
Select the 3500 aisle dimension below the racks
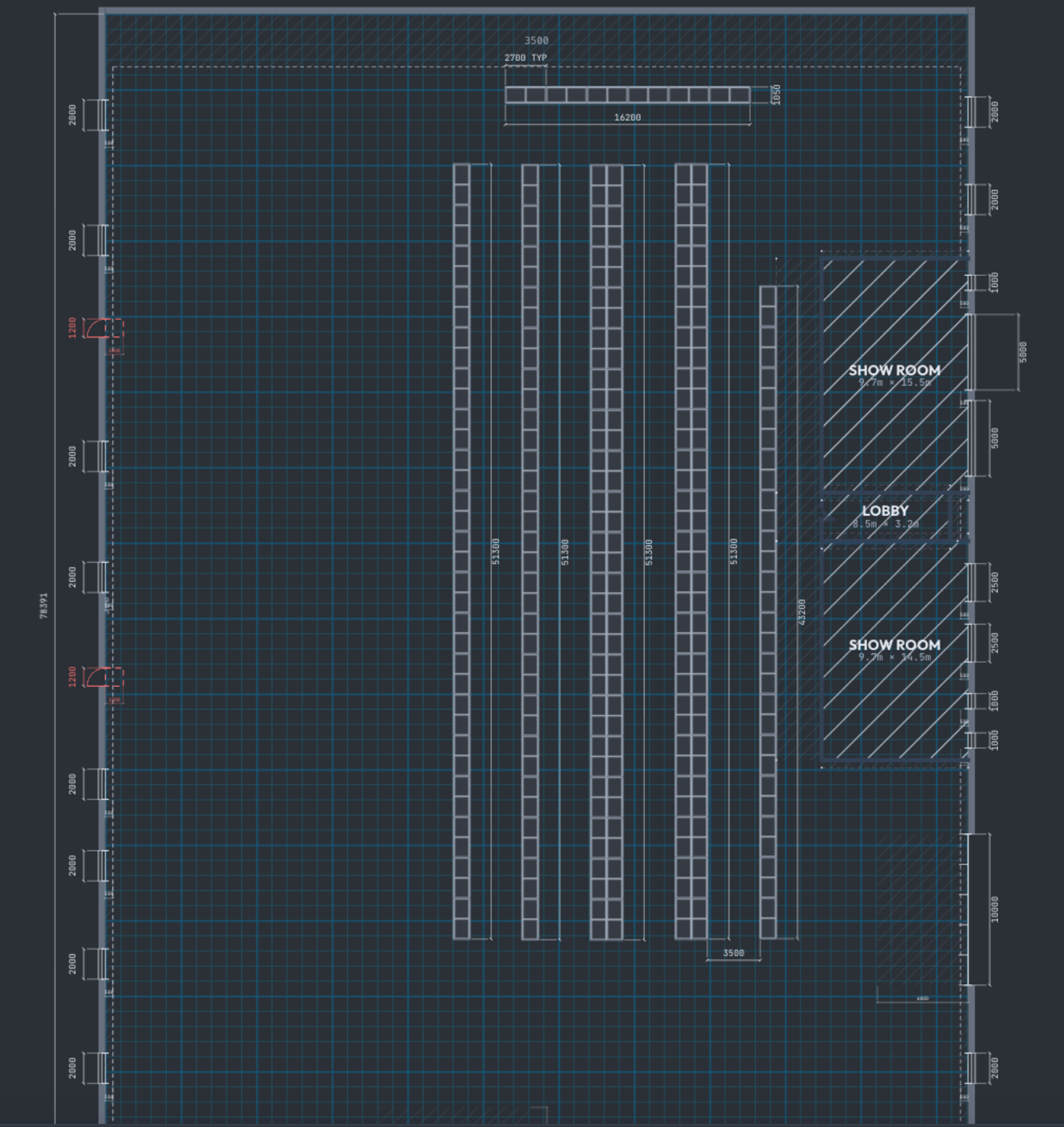[733, 953]
